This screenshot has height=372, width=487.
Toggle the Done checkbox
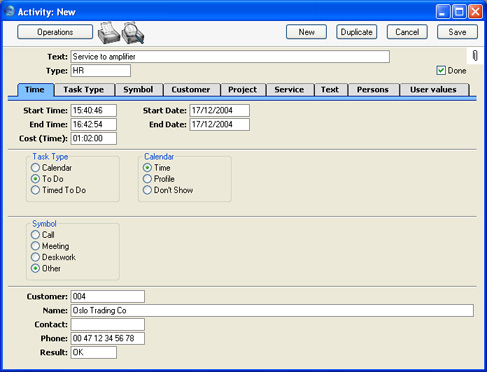click(x=441, y=70)
